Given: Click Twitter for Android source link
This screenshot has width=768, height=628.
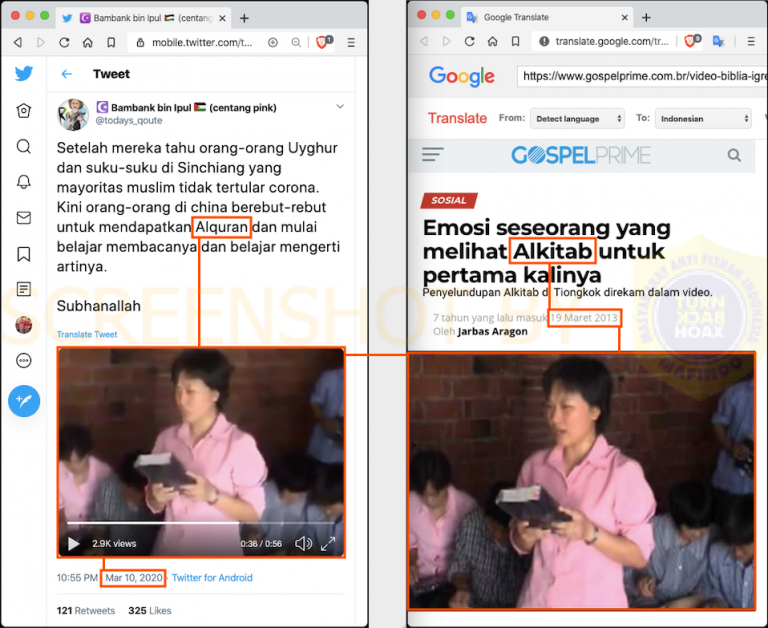Looking at the screenshot, I should (212, 578).
